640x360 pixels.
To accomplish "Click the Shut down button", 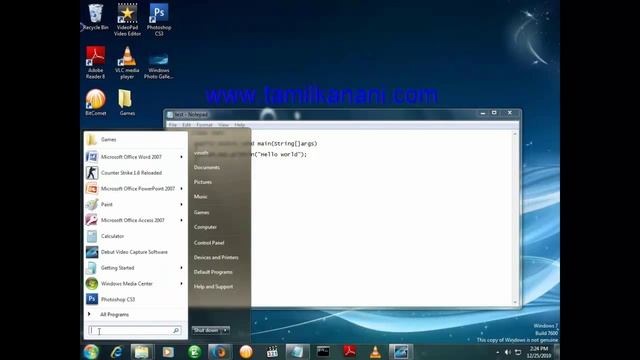I will coord(206,330).
